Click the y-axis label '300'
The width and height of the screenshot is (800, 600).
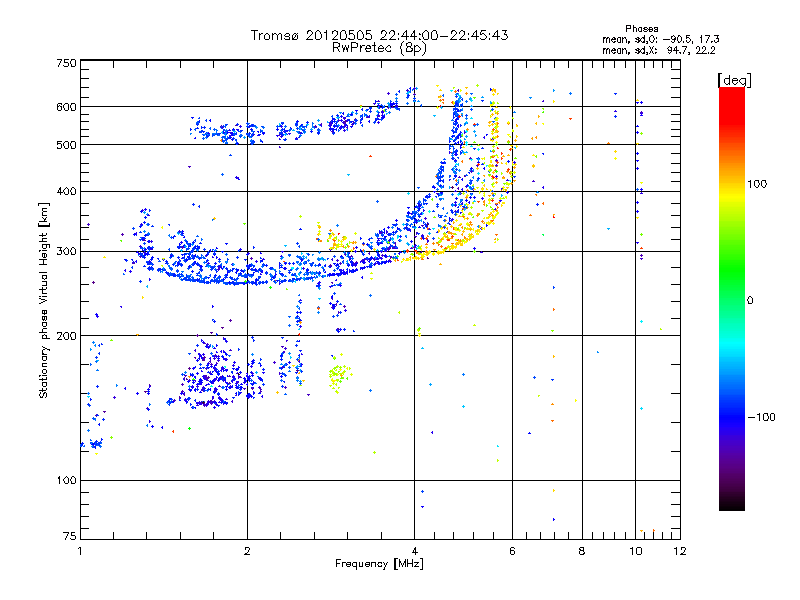pyautogui.click(x=66, y=251)
